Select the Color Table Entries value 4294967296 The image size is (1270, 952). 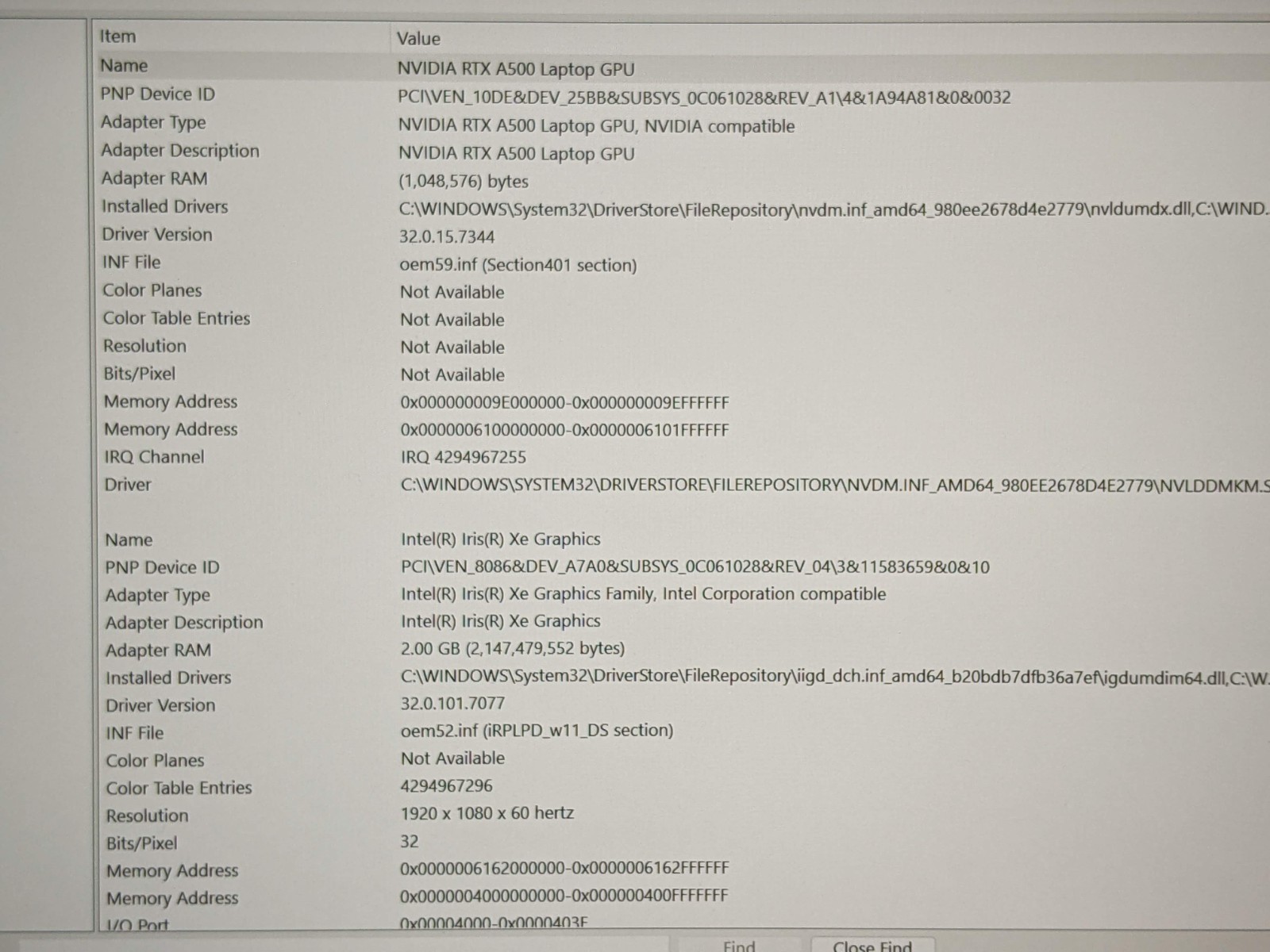447,786
